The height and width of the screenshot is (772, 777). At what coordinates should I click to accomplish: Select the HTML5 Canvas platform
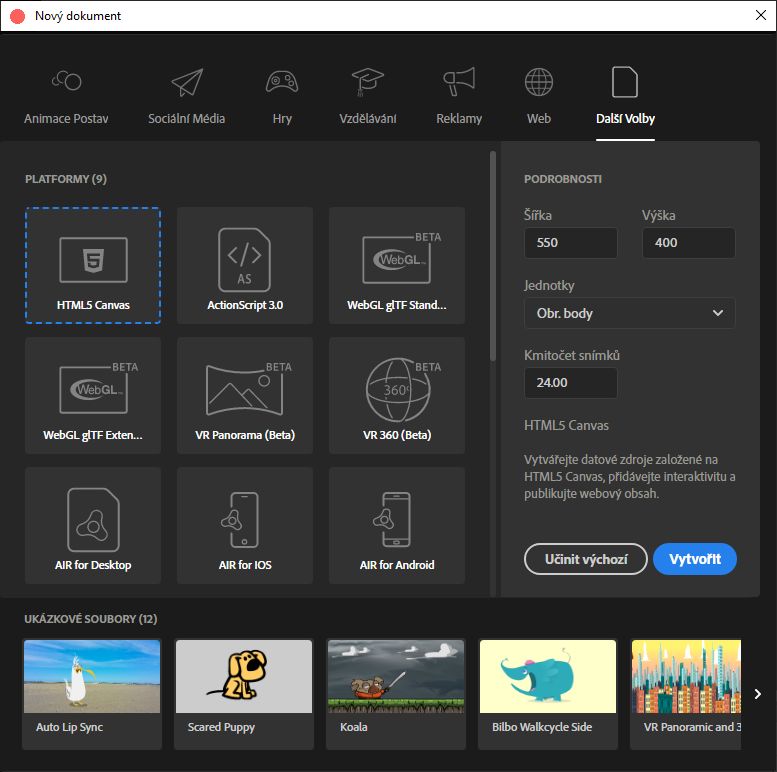(x=93, y=266)
